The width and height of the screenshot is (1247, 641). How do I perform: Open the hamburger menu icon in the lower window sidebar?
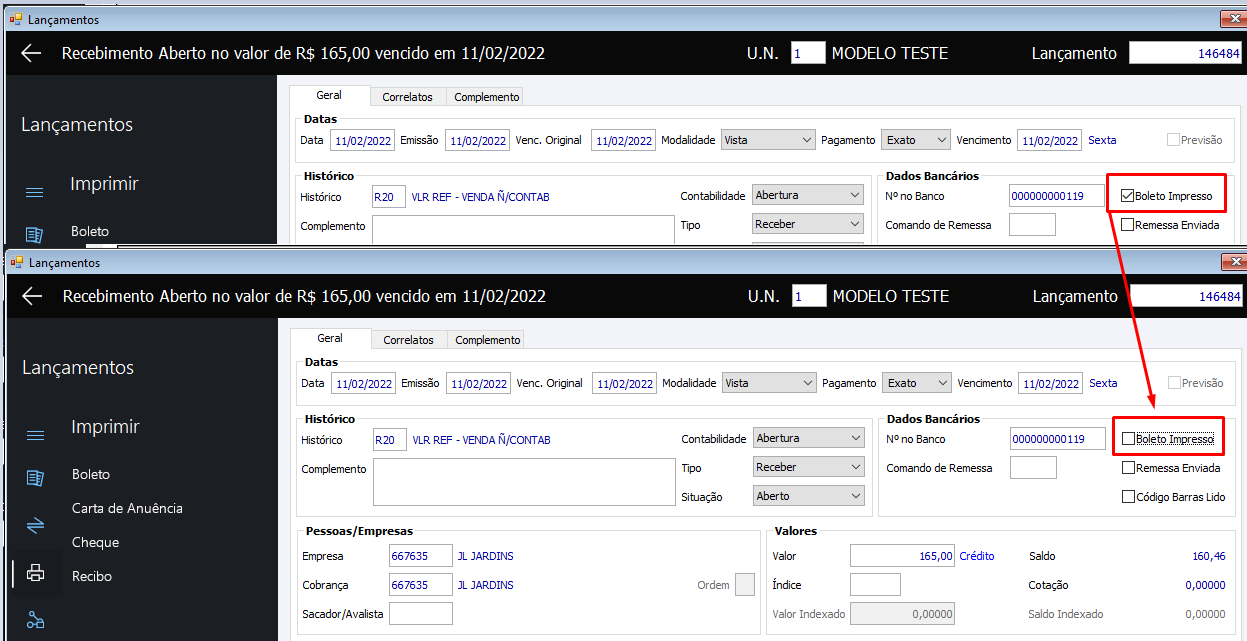click(35, 435)
